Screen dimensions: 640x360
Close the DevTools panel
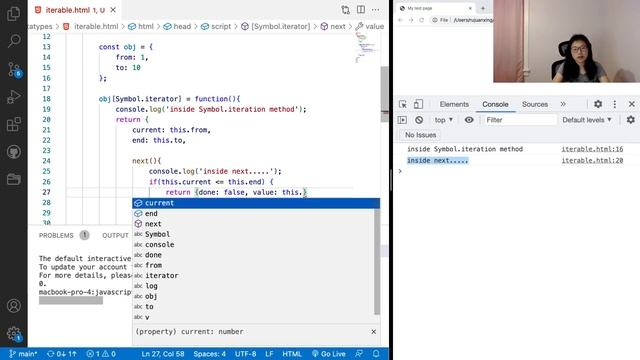pos(631,104)
